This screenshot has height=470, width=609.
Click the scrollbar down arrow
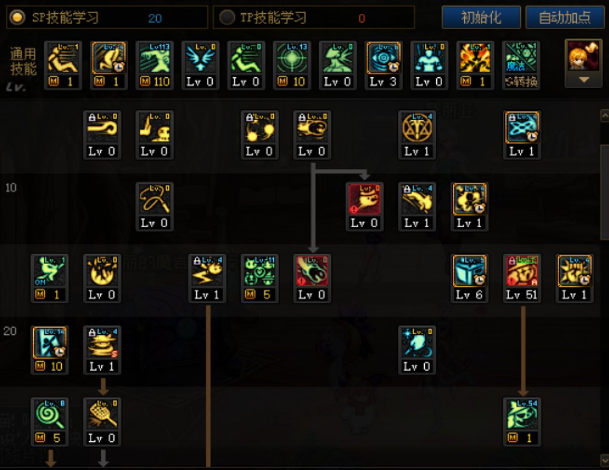tap(604, 460)
